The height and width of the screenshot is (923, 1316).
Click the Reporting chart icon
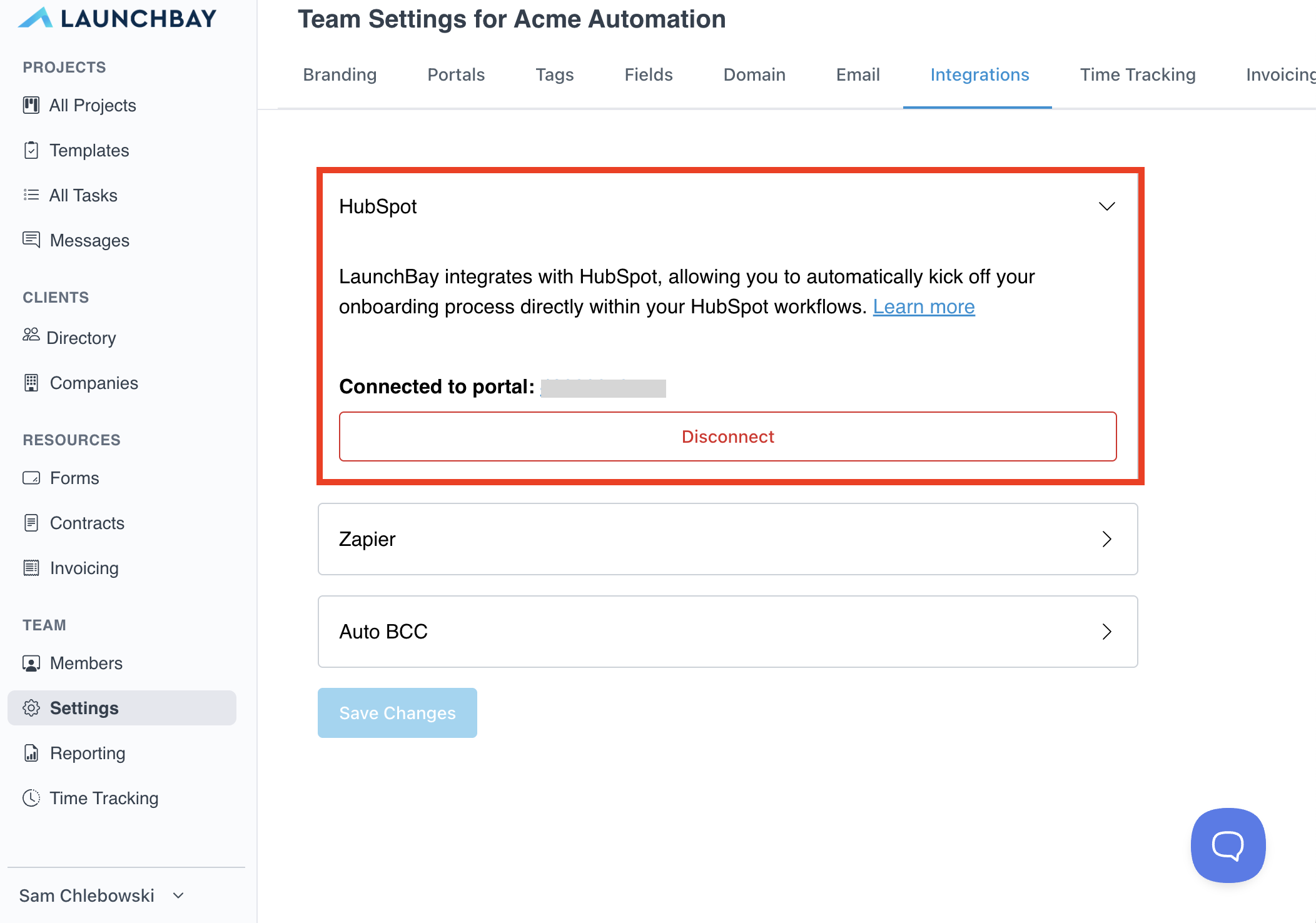(31, 753)
